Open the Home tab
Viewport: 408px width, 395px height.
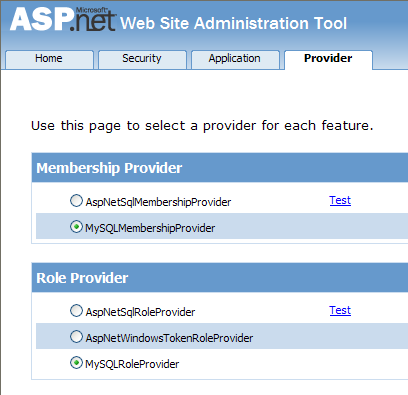click(49, 60)
